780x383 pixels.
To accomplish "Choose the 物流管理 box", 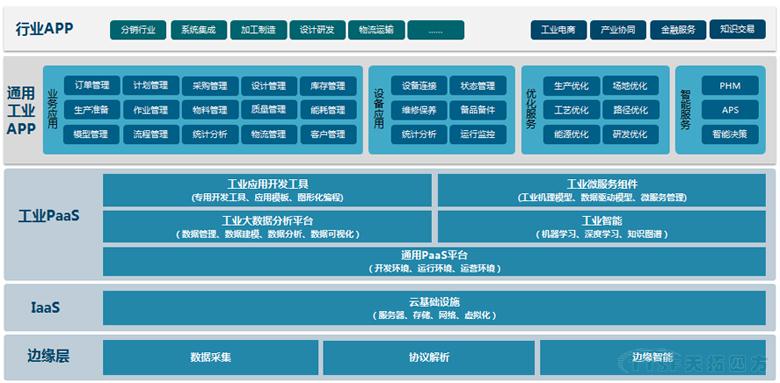I will click(269, 134).
